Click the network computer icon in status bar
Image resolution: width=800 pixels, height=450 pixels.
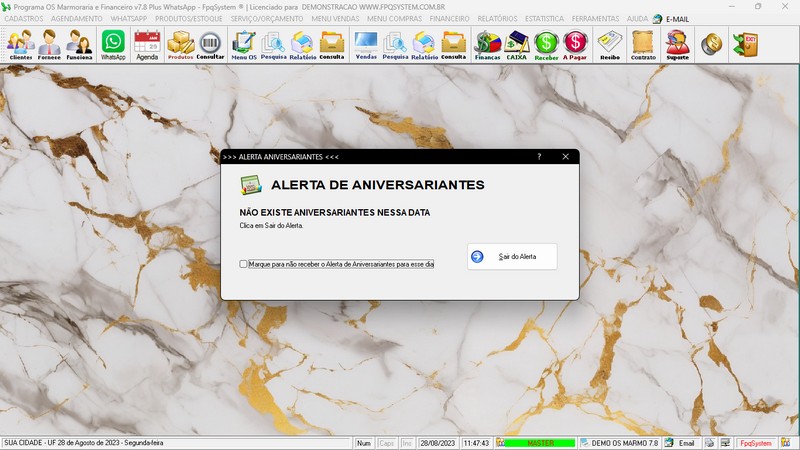click(x=725, y=443)
